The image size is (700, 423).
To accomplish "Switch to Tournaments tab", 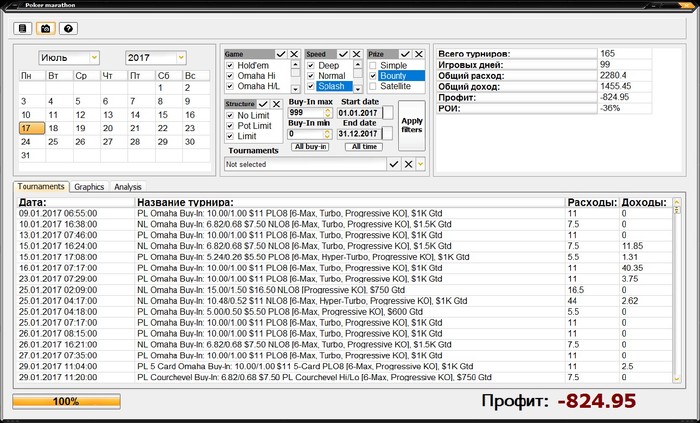I will pyautogui.click(x=41, y=187).
